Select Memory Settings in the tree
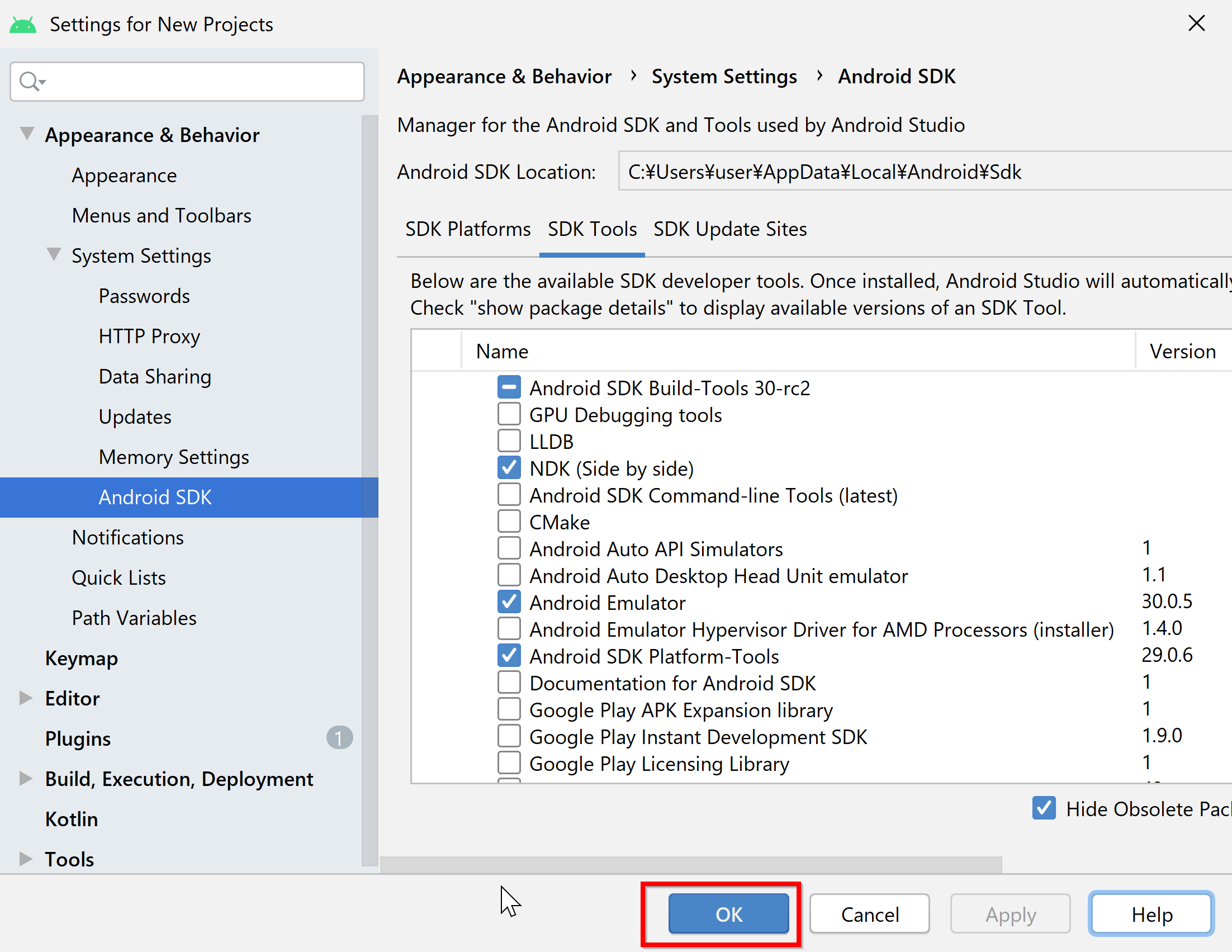Viewport: 1232px width, 952px height. tap(174, 457)
